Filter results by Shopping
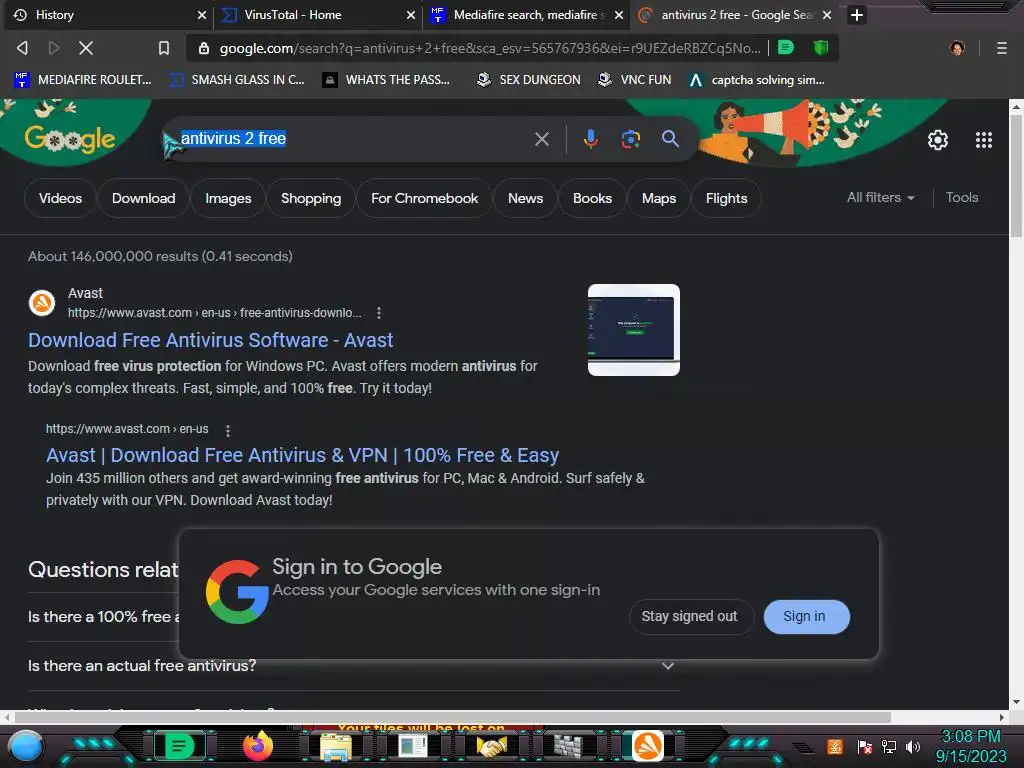Image resolution: width=1024 pixels, height=768 pixels. click(311, 198)
